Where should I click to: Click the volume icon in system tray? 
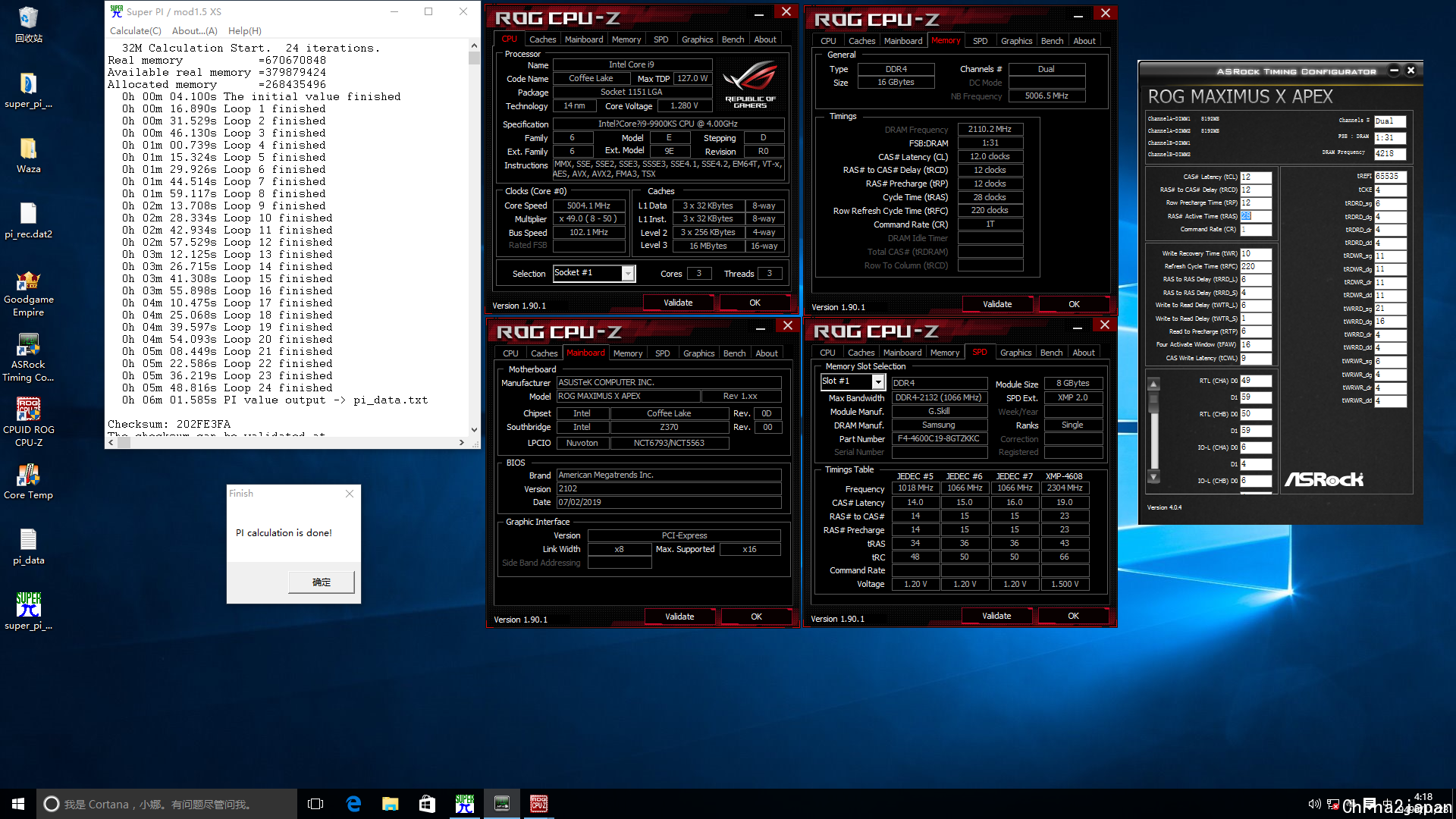click(x=1314, y=804)
